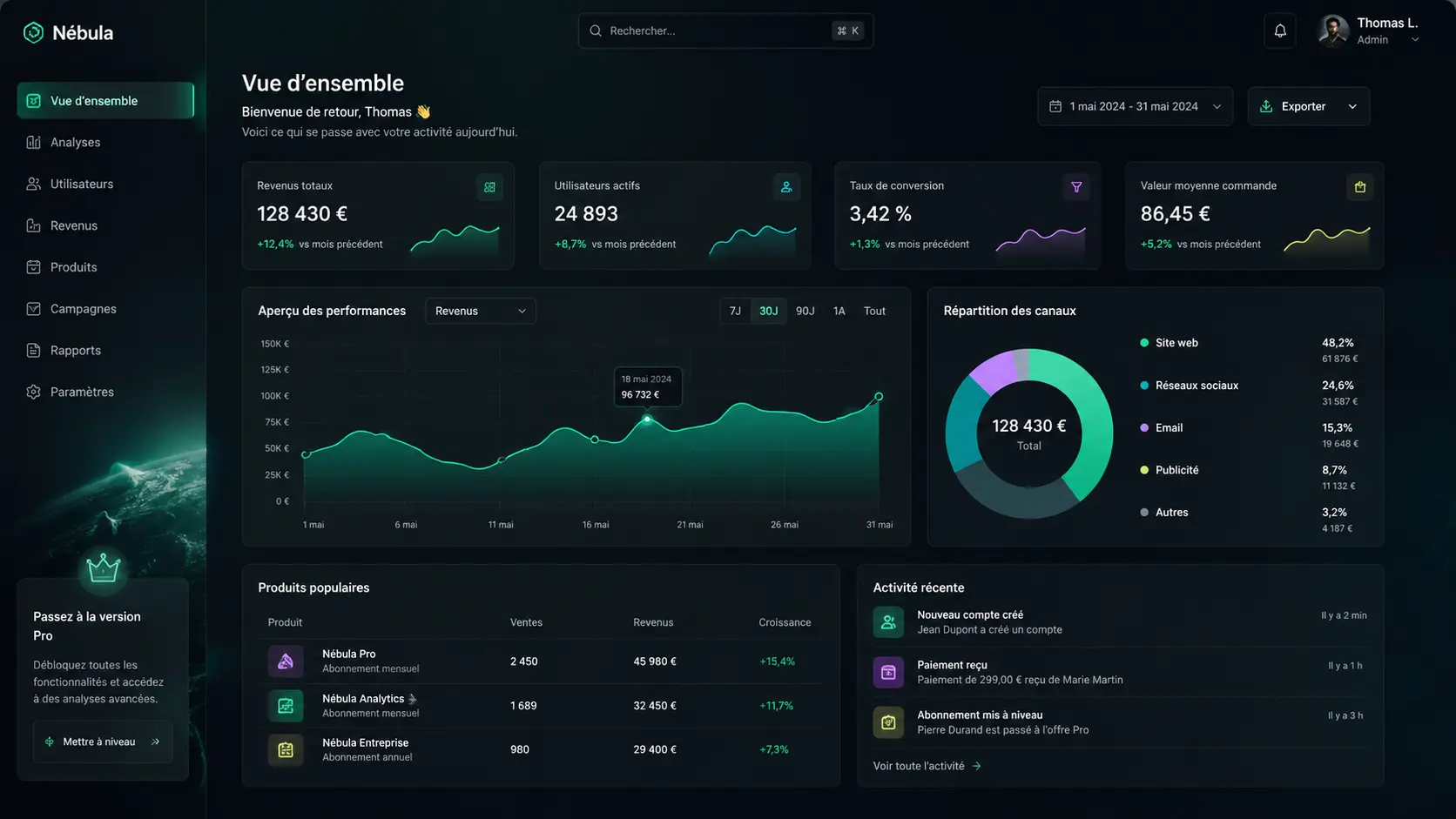Image resolution: width=1456 pixels, height=819 pixels.
Task: Click the Utilisateurs actifs card user icon
Action: tap(786, 187)
